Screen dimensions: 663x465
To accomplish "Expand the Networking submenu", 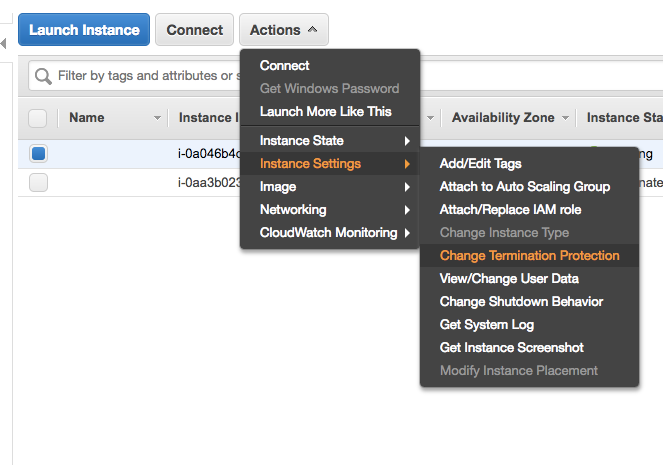I will (x=330, y=210).
